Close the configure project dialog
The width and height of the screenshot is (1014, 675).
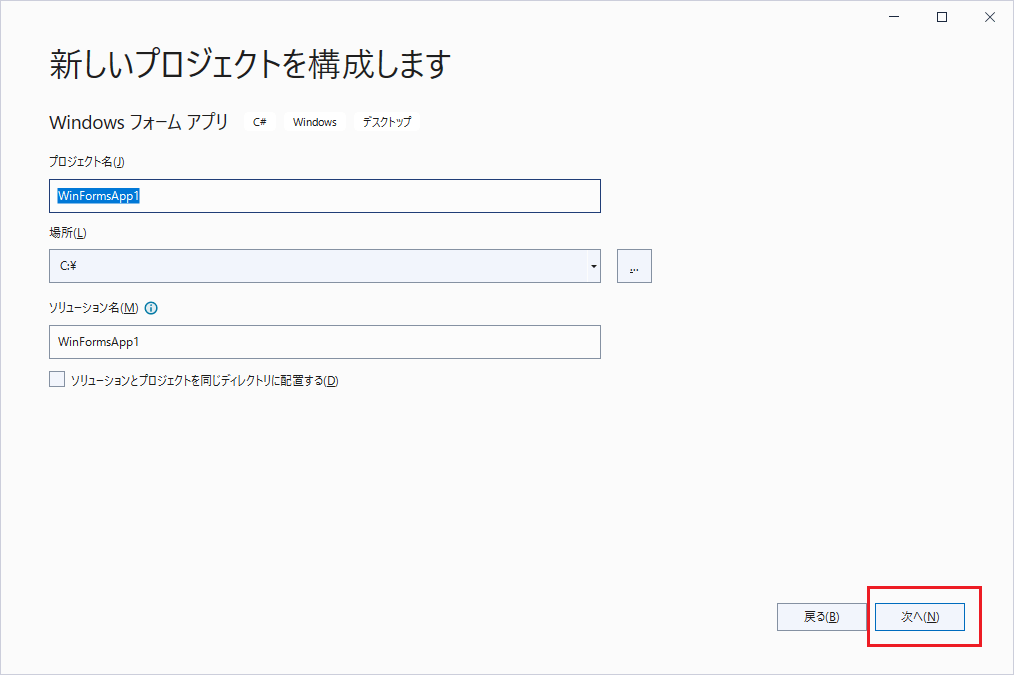coord(989,17)
